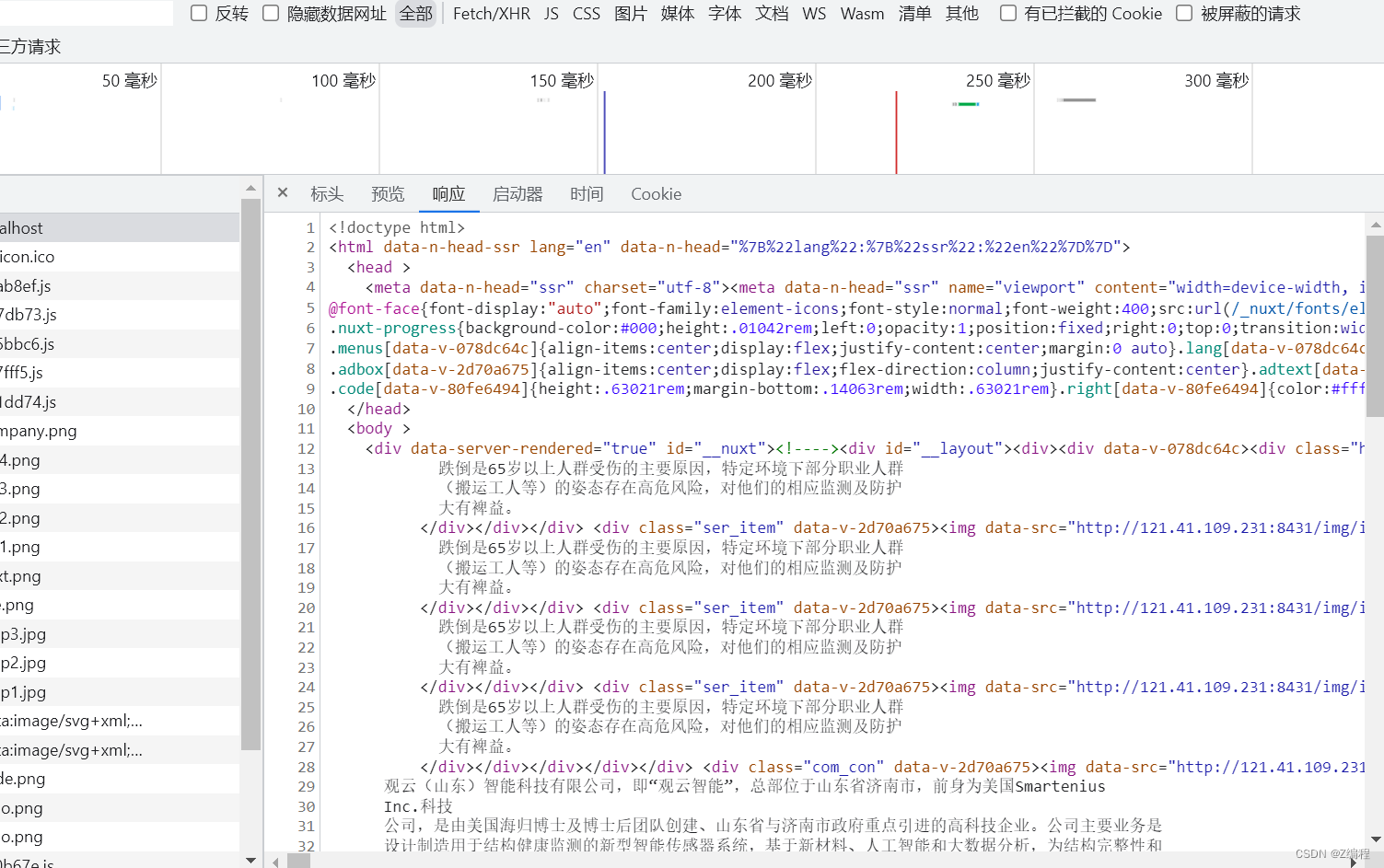Select the 2.png request row

click(120, 517)
